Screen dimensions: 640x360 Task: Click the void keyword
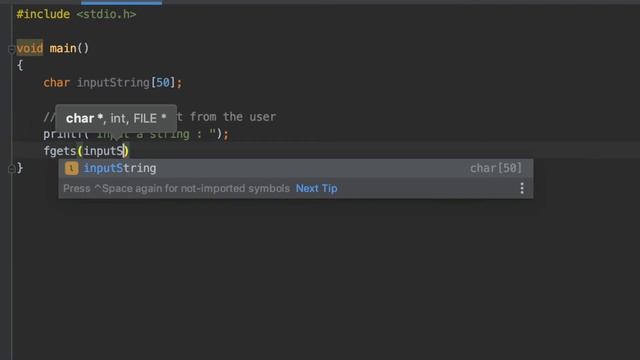(30, 48)
